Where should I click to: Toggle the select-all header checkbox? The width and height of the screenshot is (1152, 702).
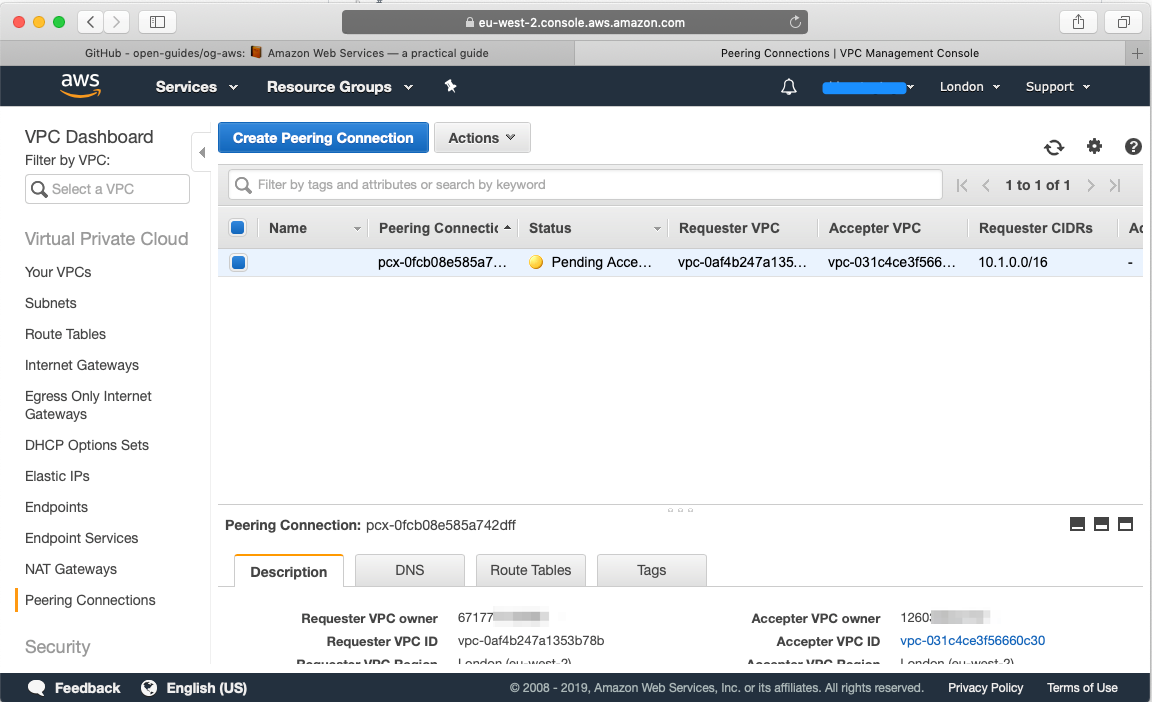237,228
